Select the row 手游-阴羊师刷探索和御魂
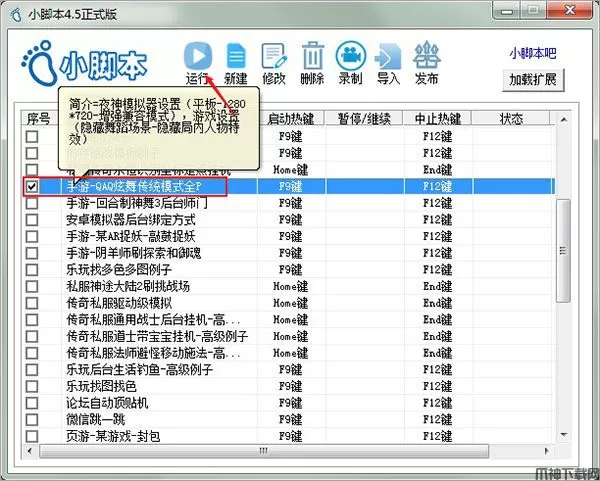Image resolution: width=600 pixels, height=481 pixels. [x=288, y=253]
